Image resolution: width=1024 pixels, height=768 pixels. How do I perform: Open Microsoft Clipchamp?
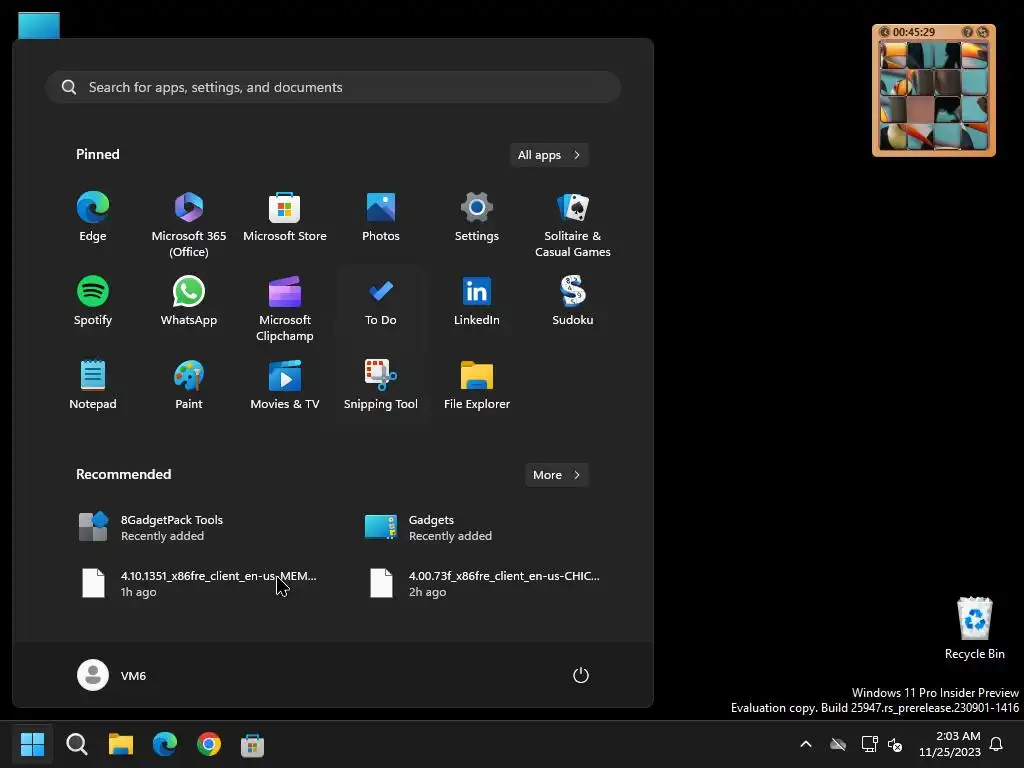[285, 308]
